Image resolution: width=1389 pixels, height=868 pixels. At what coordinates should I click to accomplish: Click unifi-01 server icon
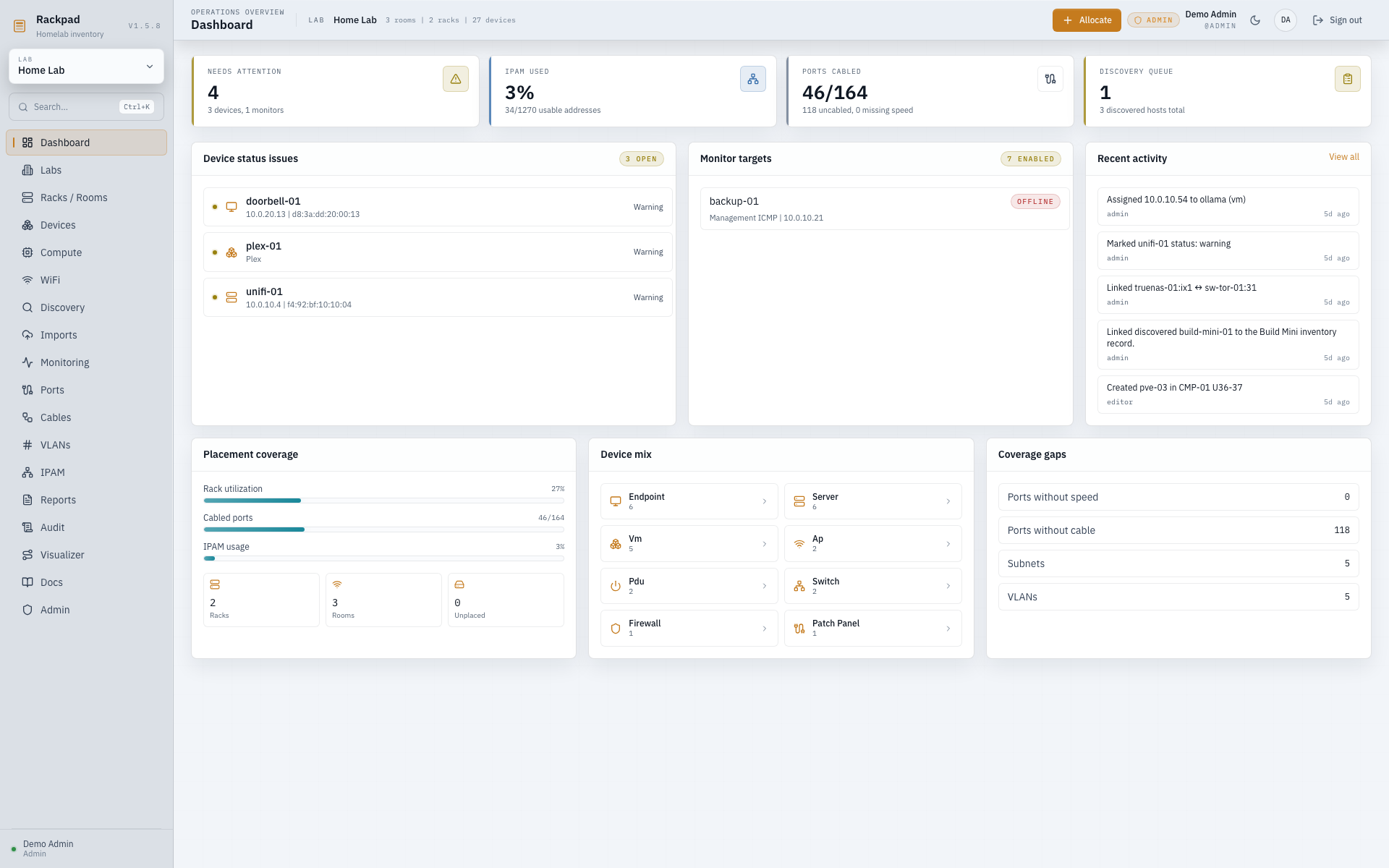tap(231, 297)
